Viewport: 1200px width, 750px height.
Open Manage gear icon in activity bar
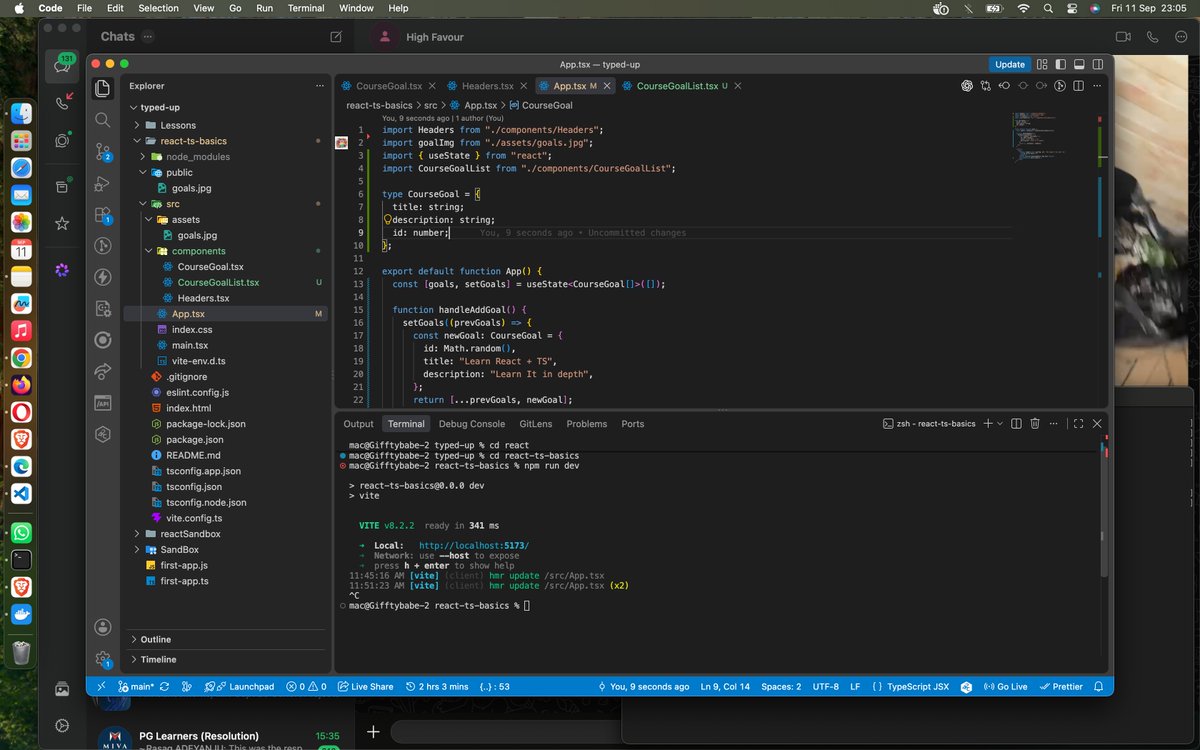102,659
